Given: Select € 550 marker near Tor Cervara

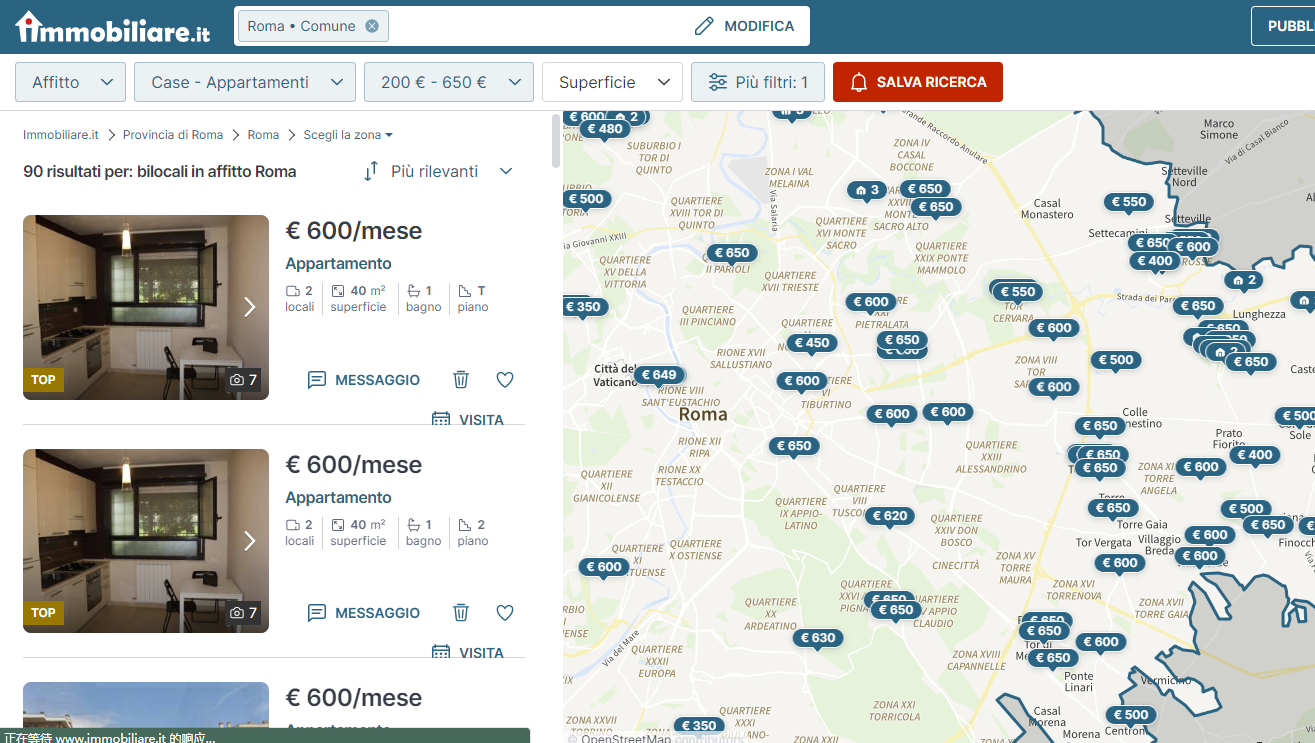Looking at the screenshot, I should pos(1017,293).
